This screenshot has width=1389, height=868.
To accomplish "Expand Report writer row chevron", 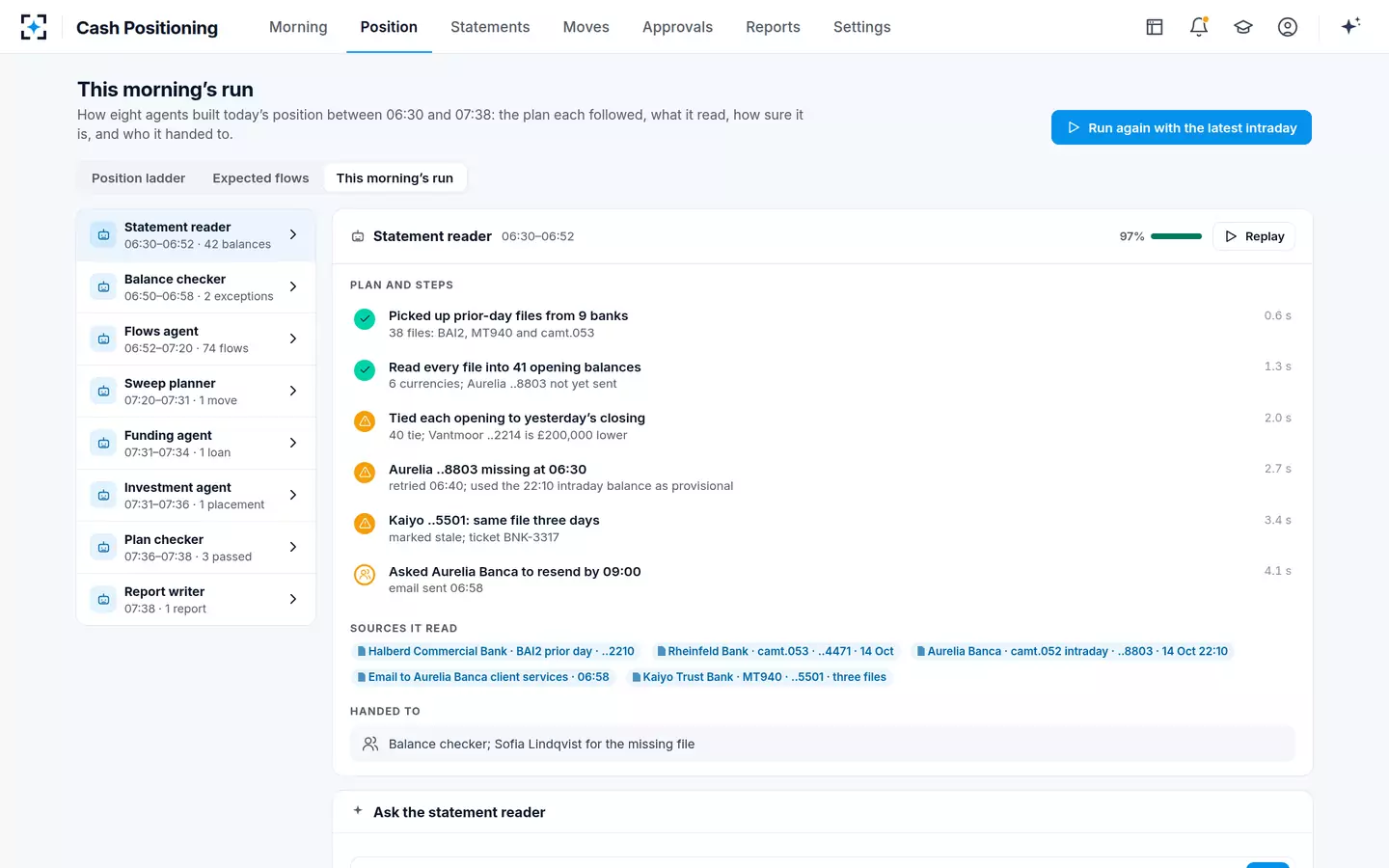I will point(293,599).
